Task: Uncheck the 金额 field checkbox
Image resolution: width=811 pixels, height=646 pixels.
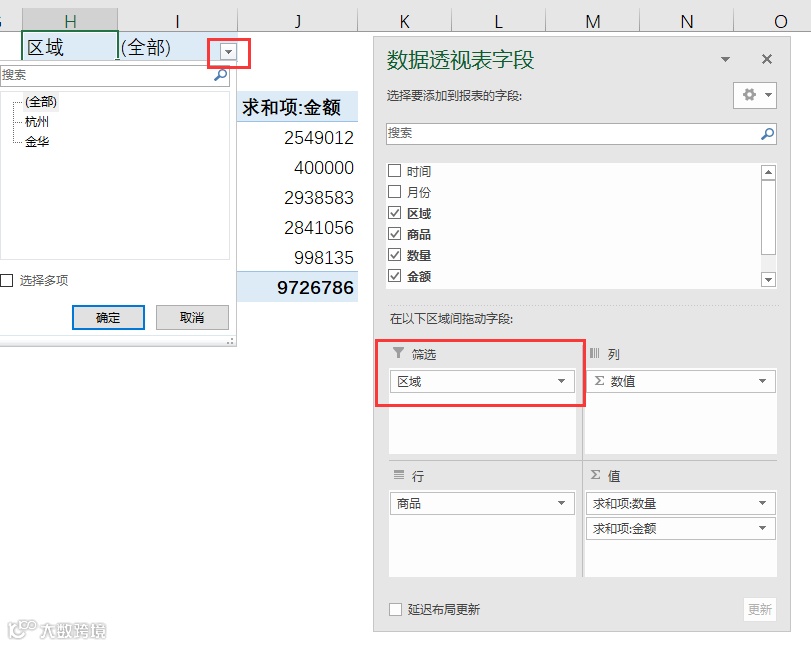Action: pos(394,276)
